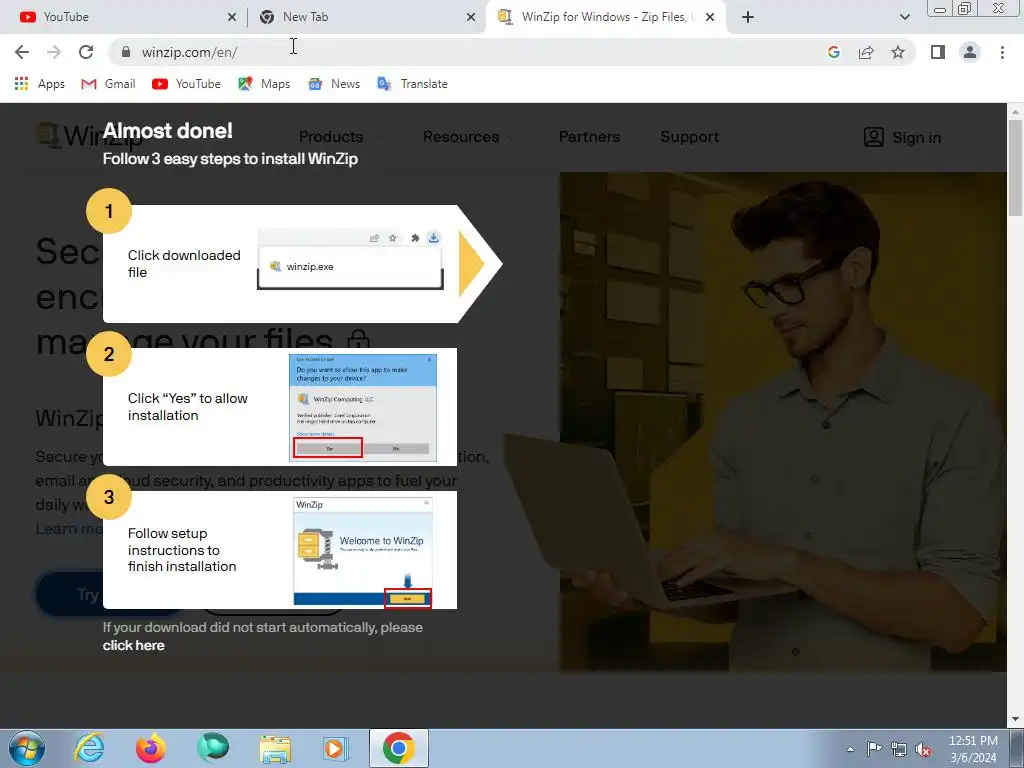Click the 'Almost done!' heading
This screenshot has height=768, width=1024.
click(x=167, y=131)
